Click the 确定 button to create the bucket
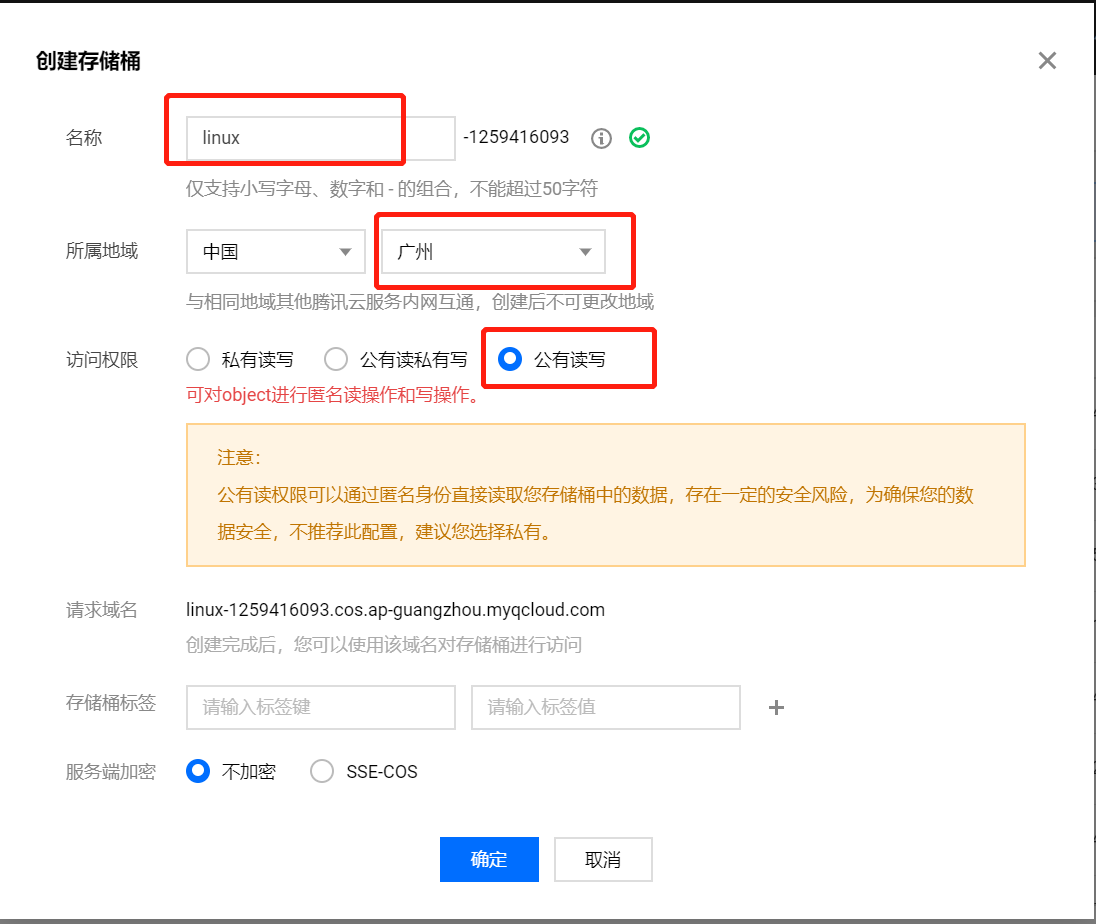 (x=489, y=859)
